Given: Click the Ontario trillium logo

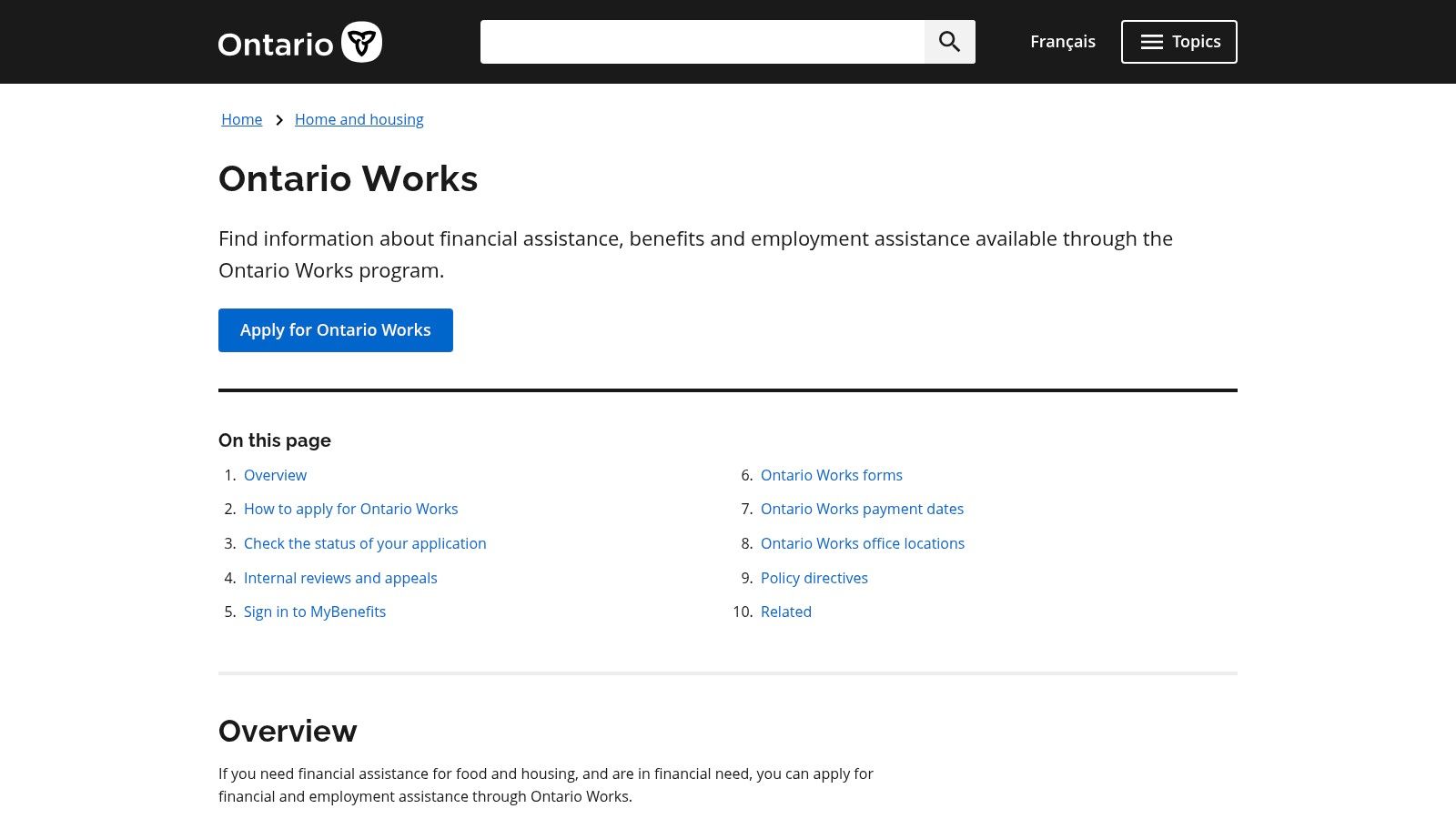Looking at the screenshot, I should point(362,41).
